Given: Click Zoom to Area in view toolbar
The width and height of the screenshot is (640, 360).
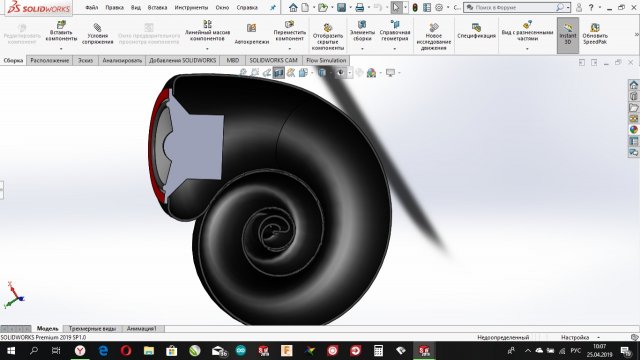Looking at the screenshot, I should coord(255,73).
